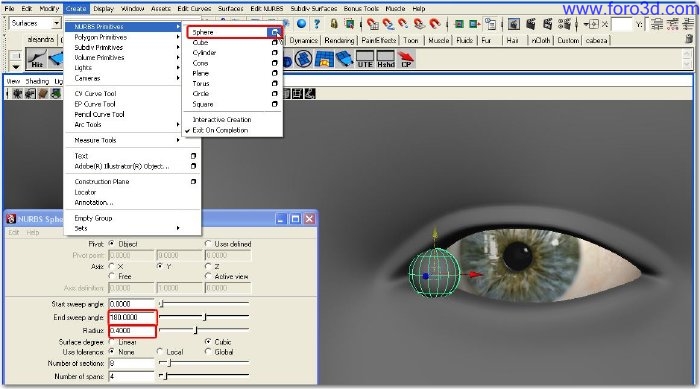Click the padlock lock selection icon

334,24
